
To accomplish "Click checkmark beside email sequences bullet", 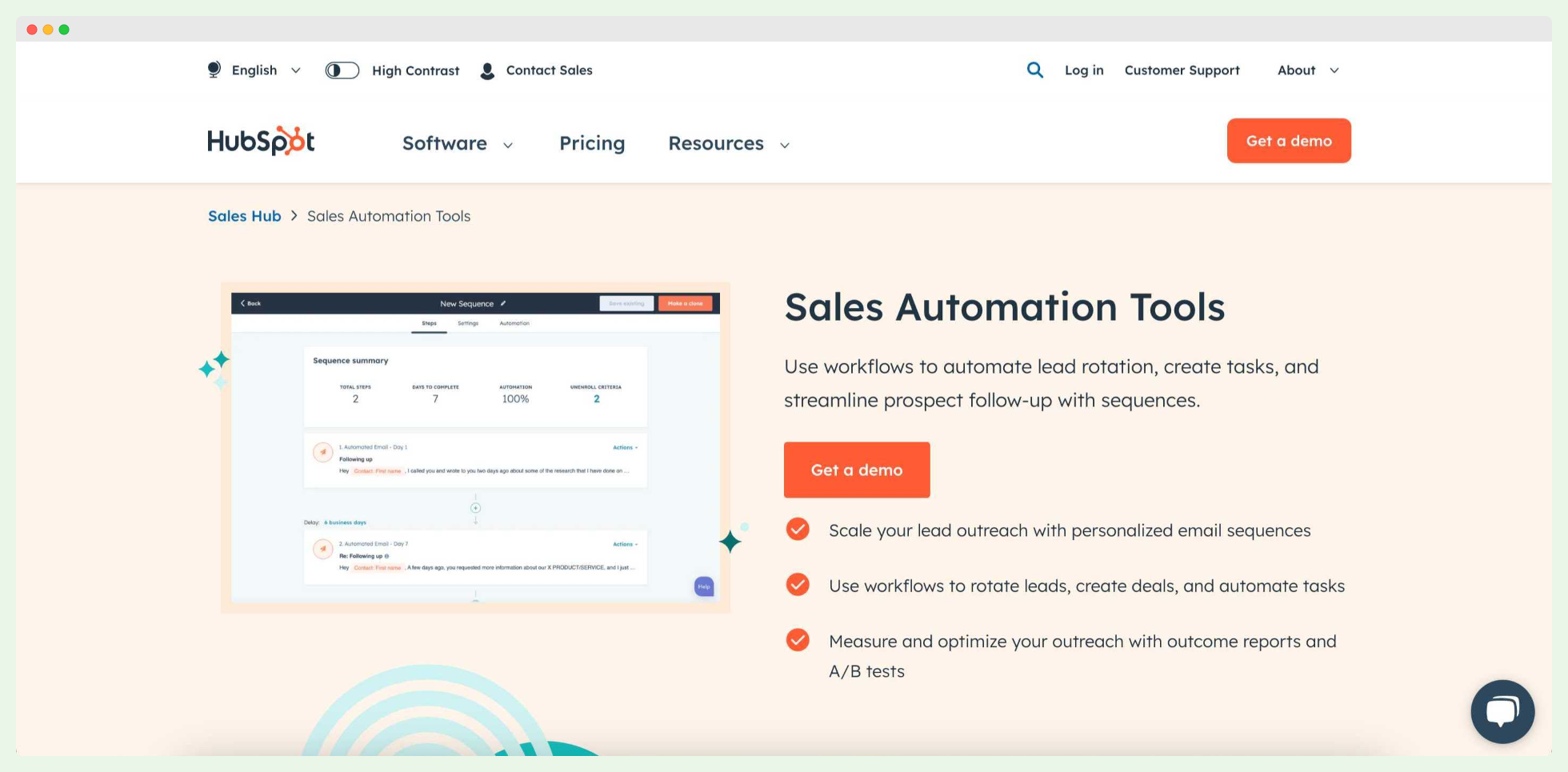I will 798,530.
